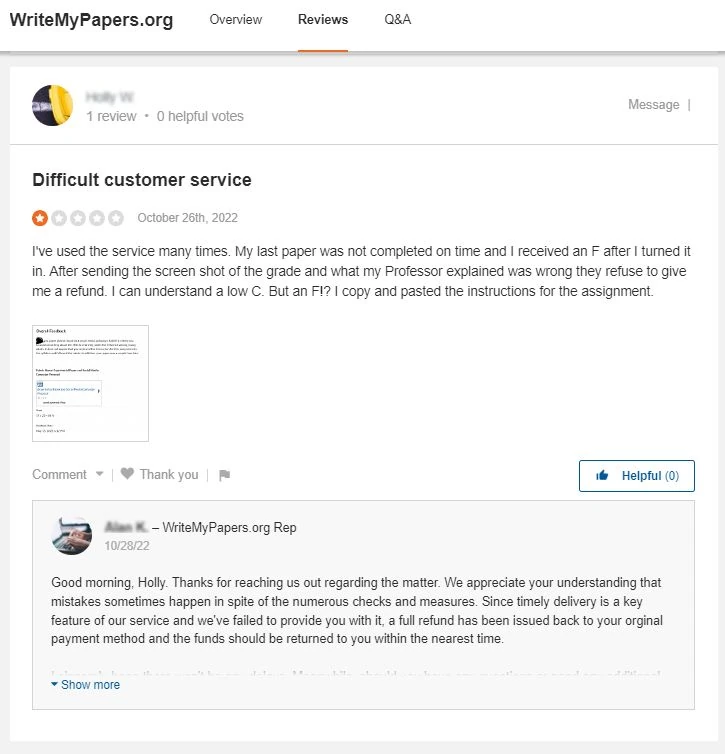Expand the reply with Show more

(x=86, y=684)
